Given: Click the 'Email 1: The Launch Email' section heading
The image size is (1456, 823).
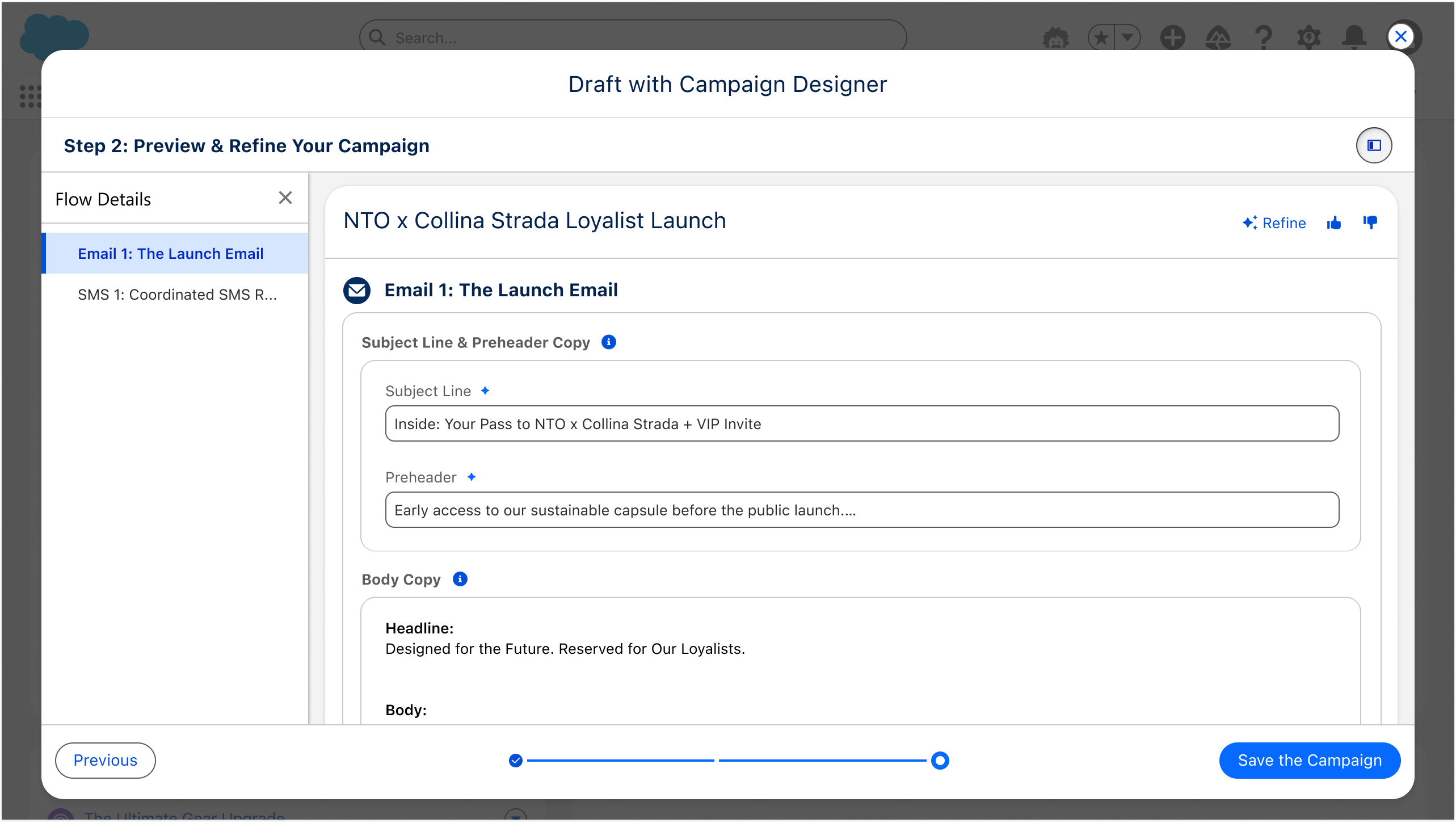Looking at the screenshot, I should click(x=501, y=290).
